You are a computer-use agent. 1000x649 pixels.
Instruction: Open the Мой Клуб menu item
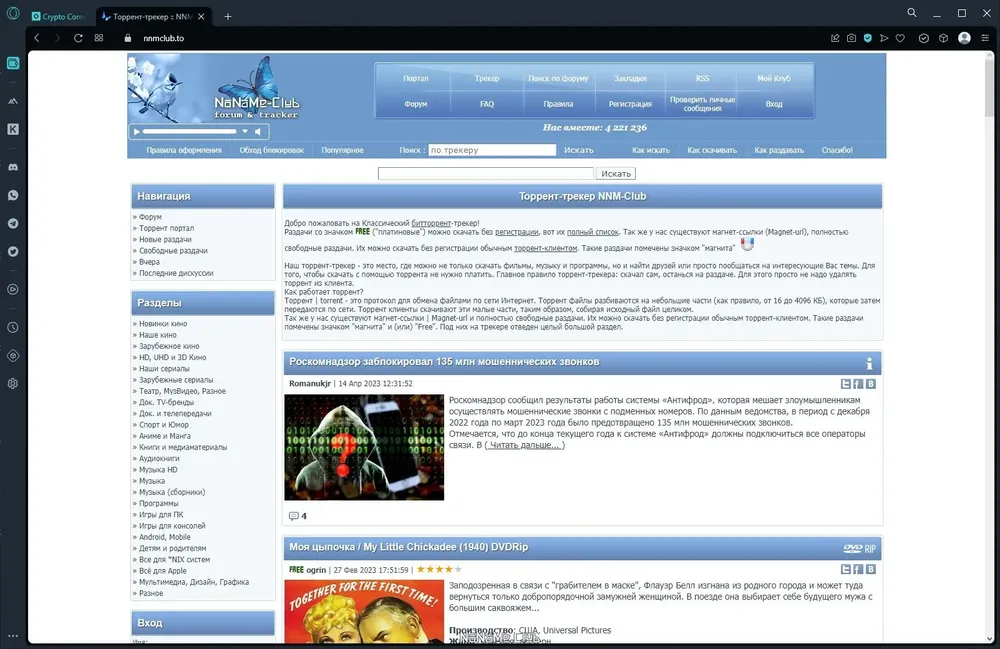[774, 78]
